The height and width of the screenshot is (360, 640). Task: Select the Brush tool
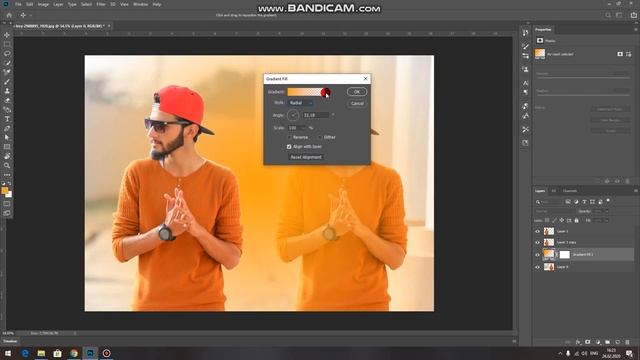[7, 82]
